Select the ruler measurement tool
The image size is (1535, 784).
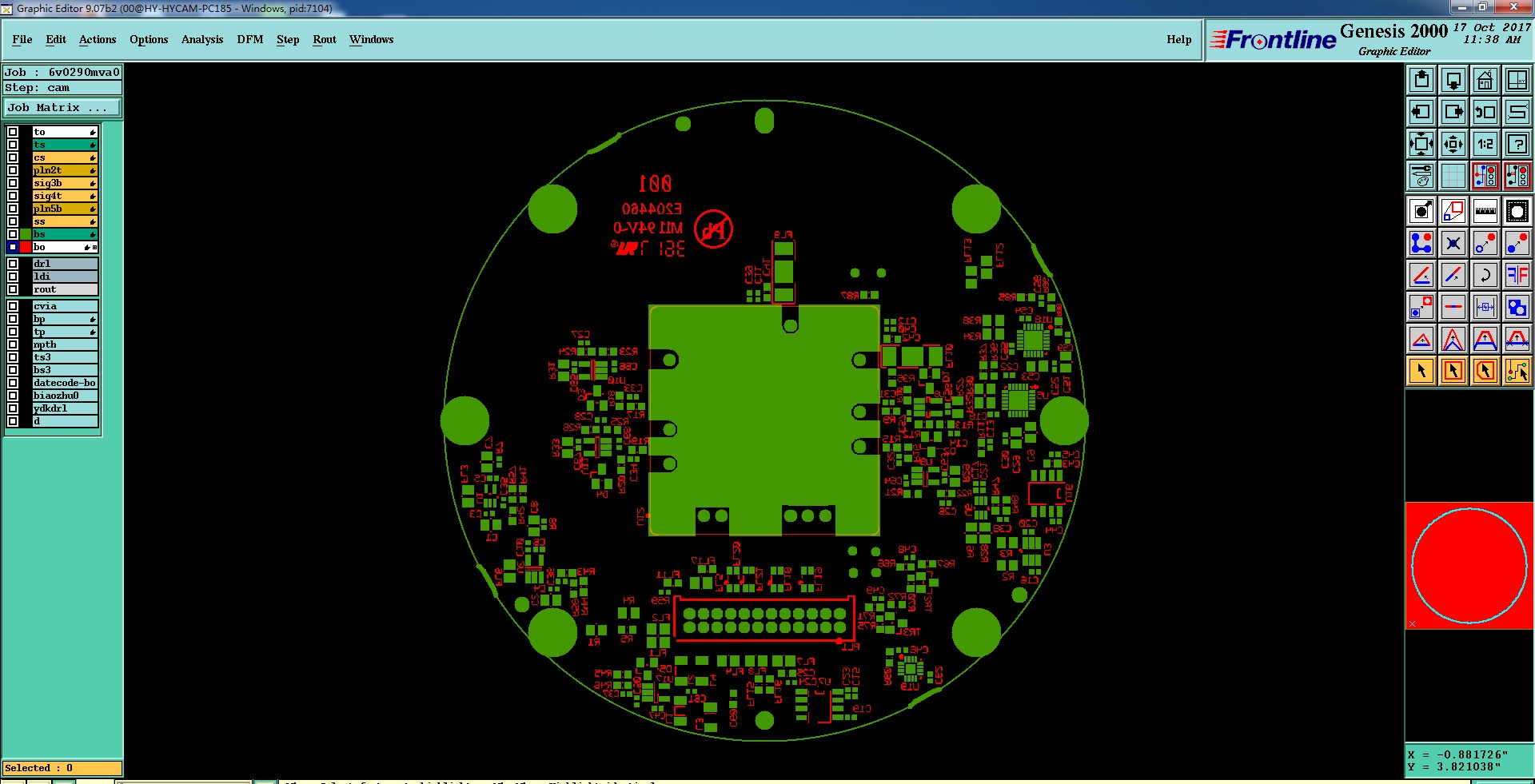click(1485, 211)
